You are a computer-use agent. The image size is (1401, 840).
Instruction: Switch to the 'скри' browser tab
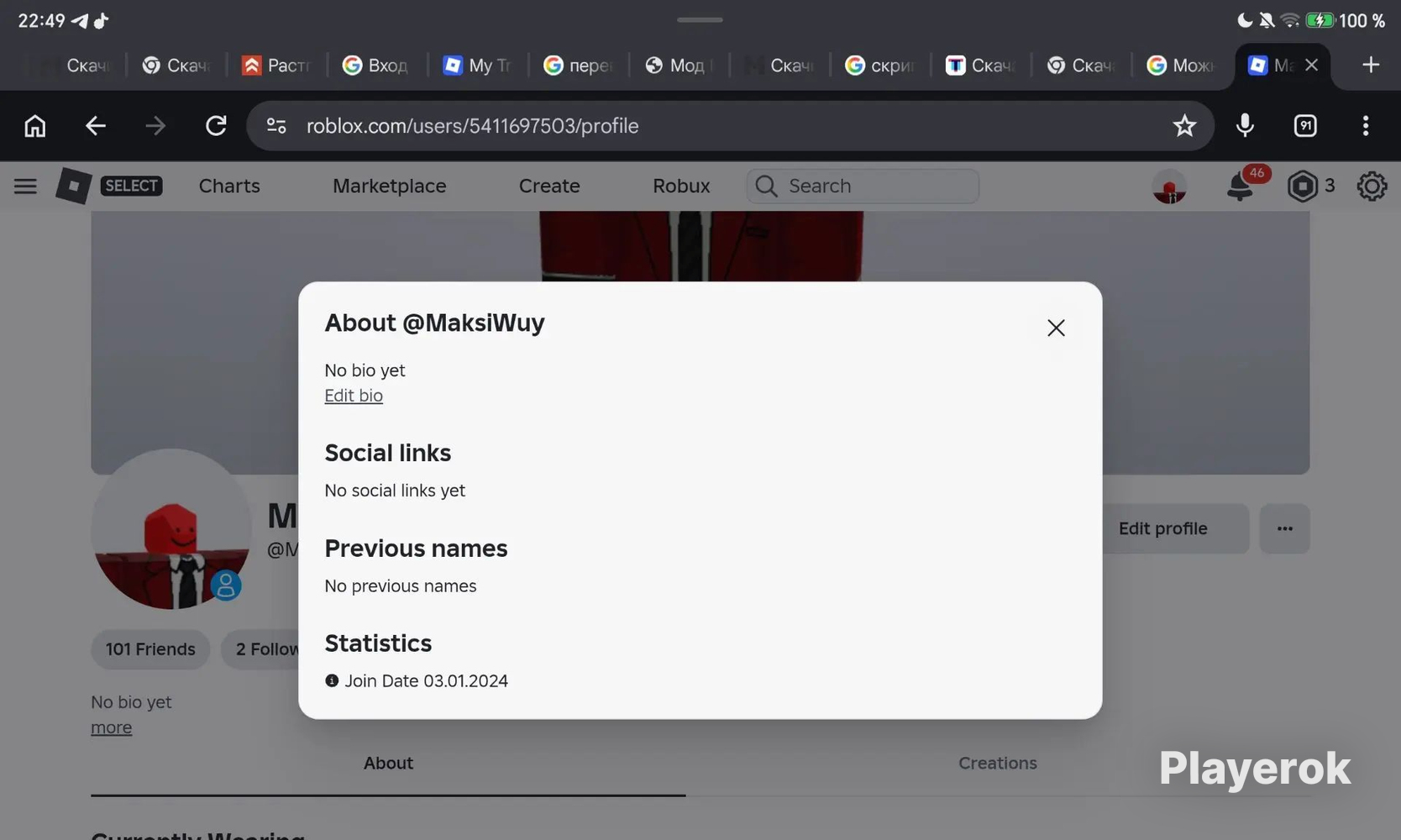879,65
